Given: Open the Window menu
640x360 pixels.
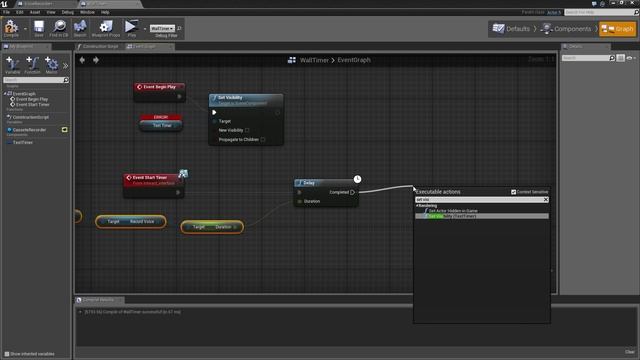Looking at the screenshot, I should tap(87, 12).
